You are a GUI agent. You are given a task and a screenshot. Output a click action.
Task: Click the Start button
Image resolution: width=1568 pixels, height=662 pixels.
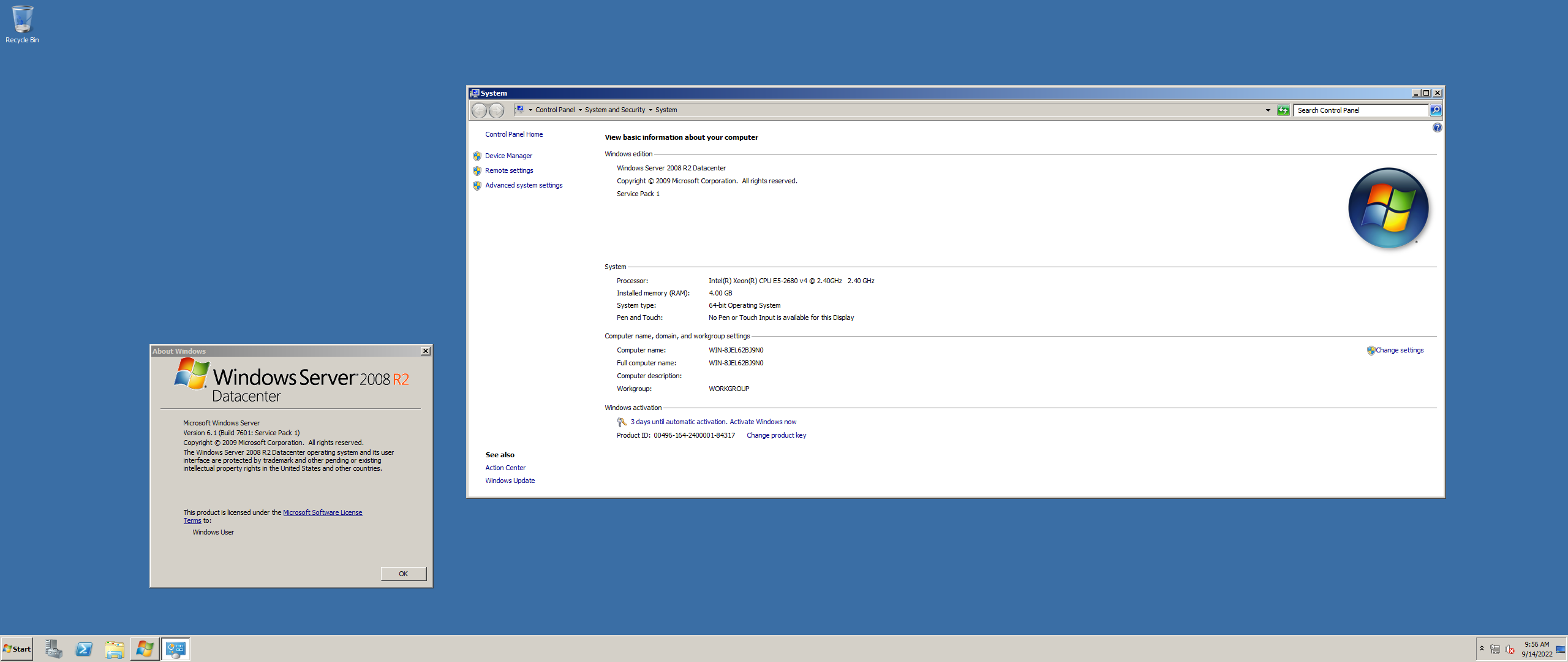[17, 649]
